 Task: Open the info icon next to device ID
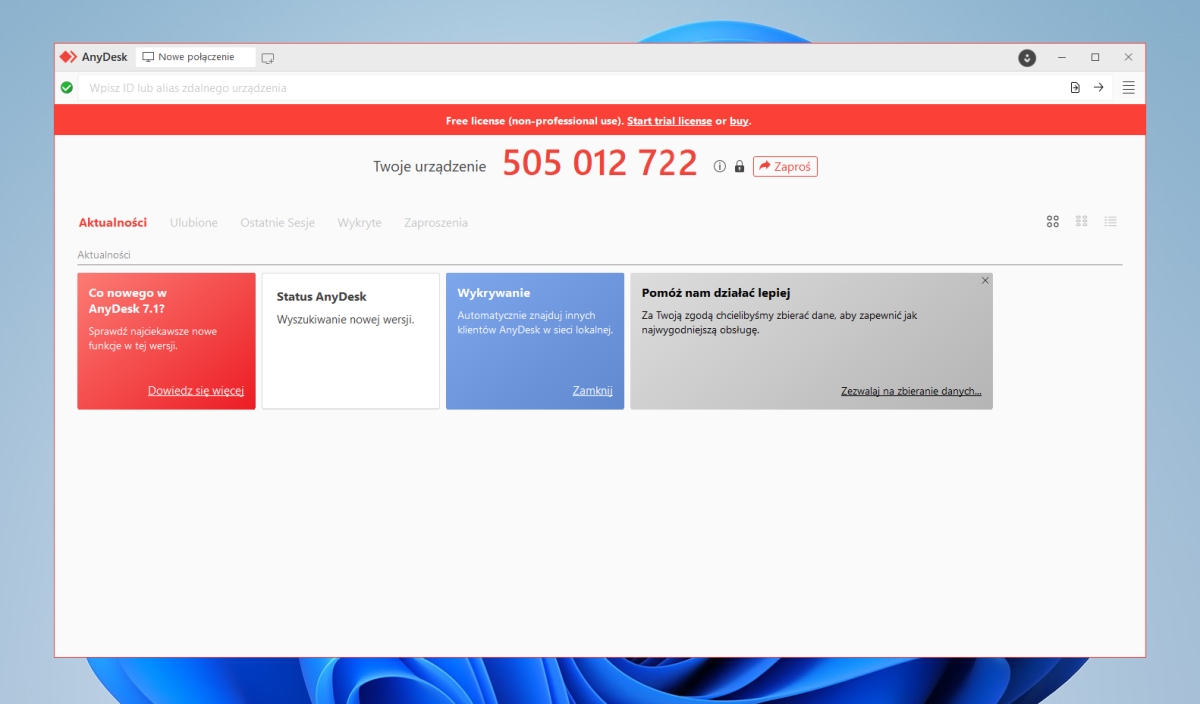[x=719, y=166]
